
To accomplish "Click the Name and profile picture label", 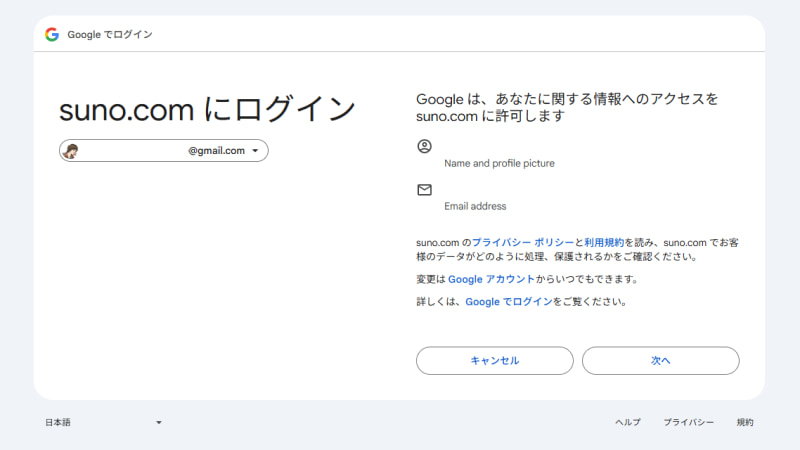I will click(499, 163).
